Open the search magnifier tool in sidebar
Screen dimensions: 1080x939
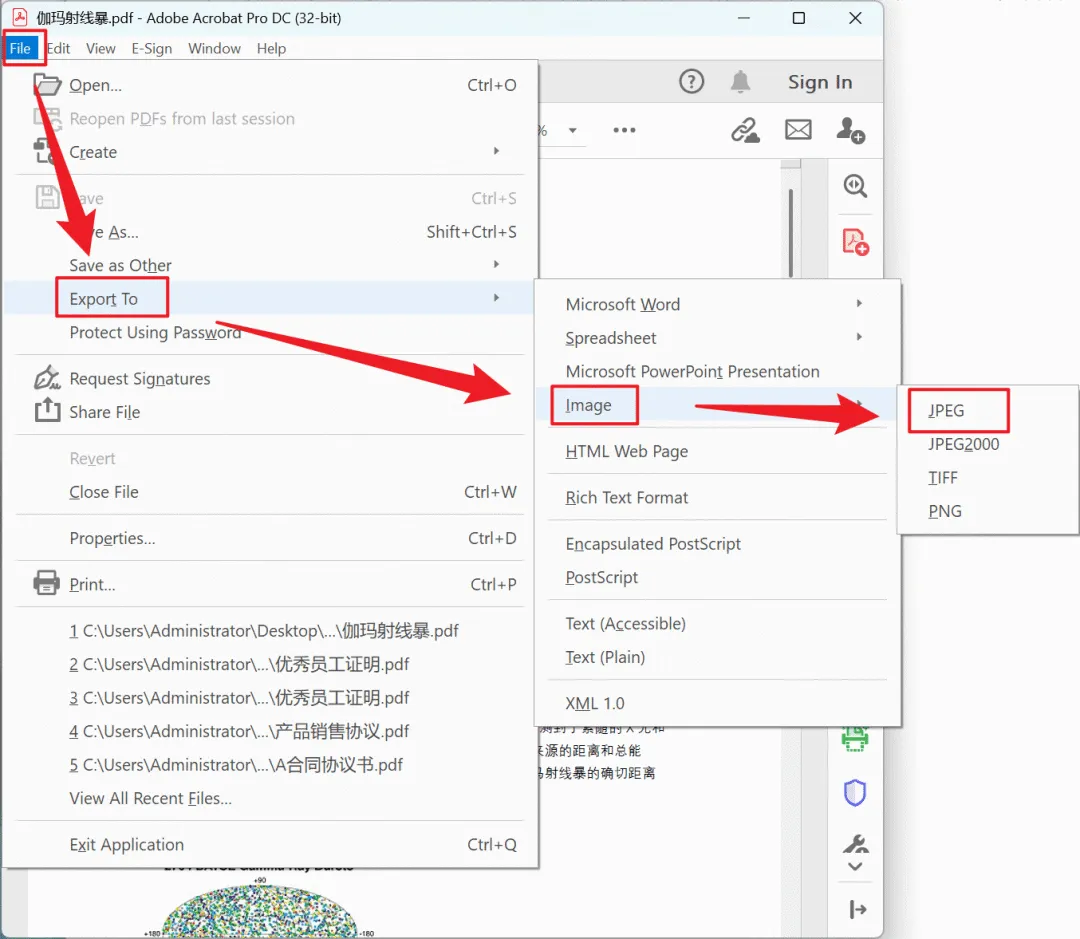[855, 185]
